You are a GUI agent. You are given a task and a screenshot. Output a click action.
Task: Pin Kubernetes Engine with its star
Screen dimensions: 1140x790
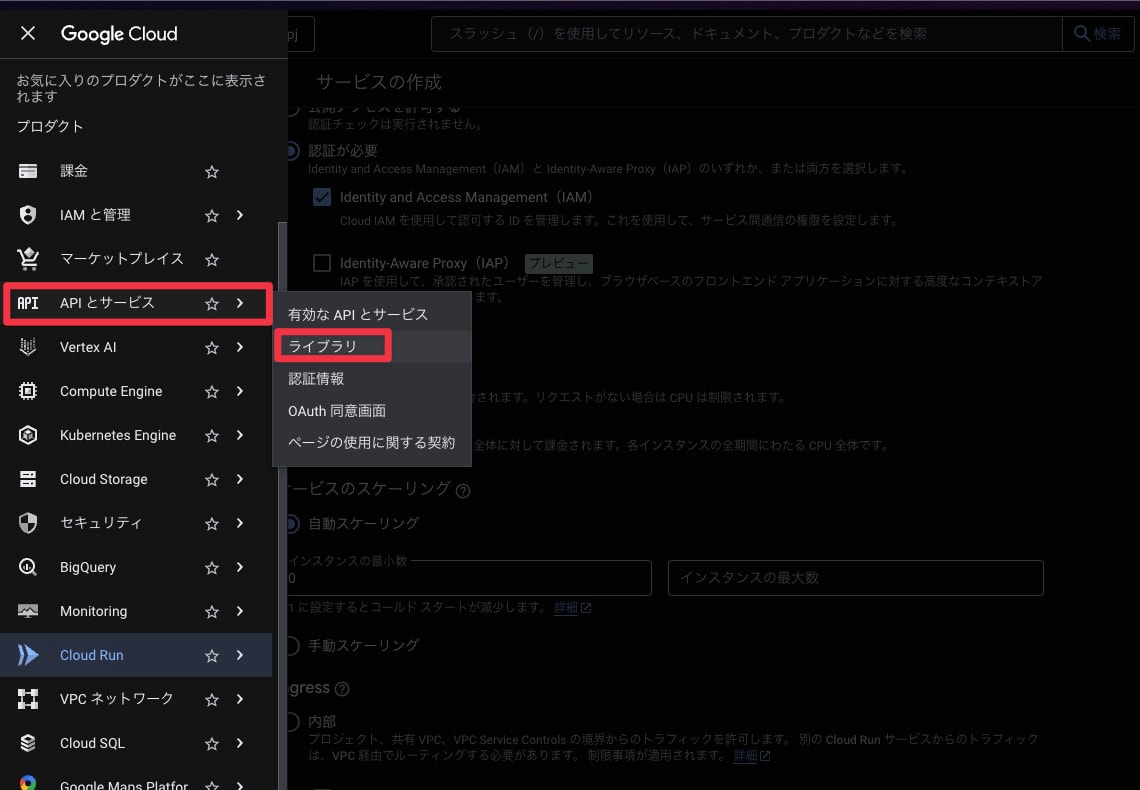point(212,436)
